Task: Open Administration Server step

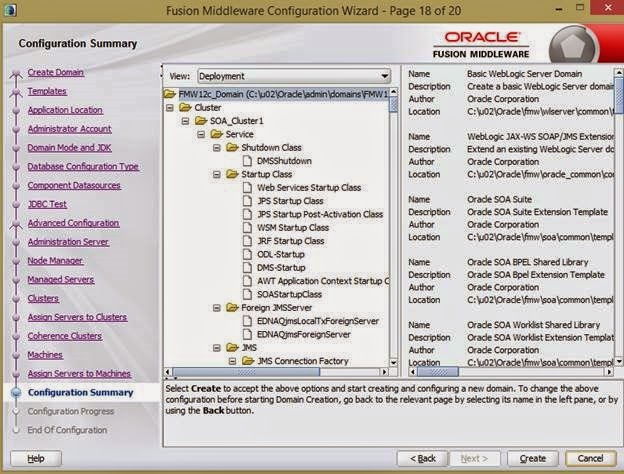Action: (68, 242)
